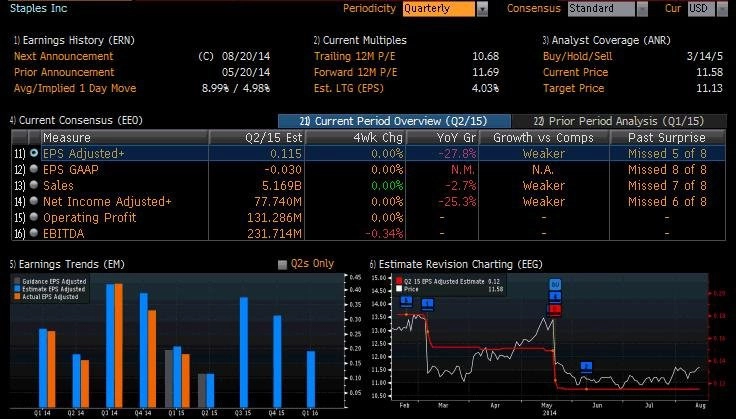Click the middle blue marker in May stack
The height and width of the screenshot is (419, 736).
[x=555, y=297]
